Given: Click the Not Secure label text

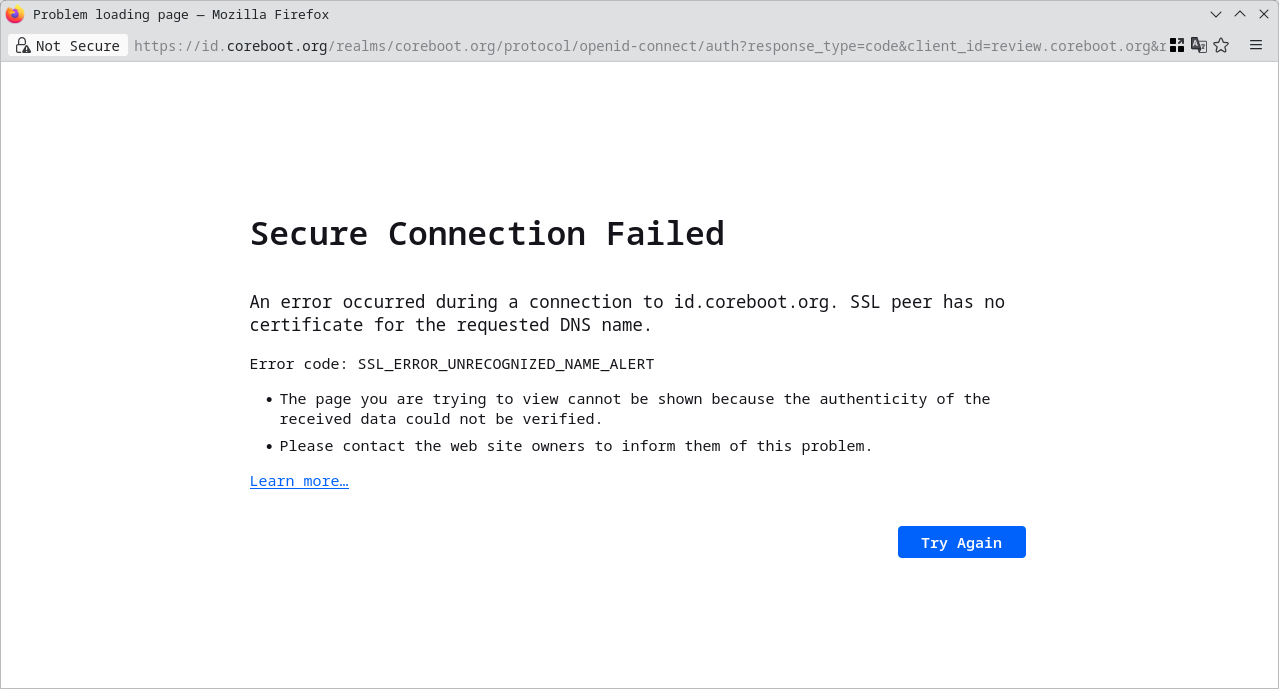Looking at the screenshot, I should pos(78,46).
